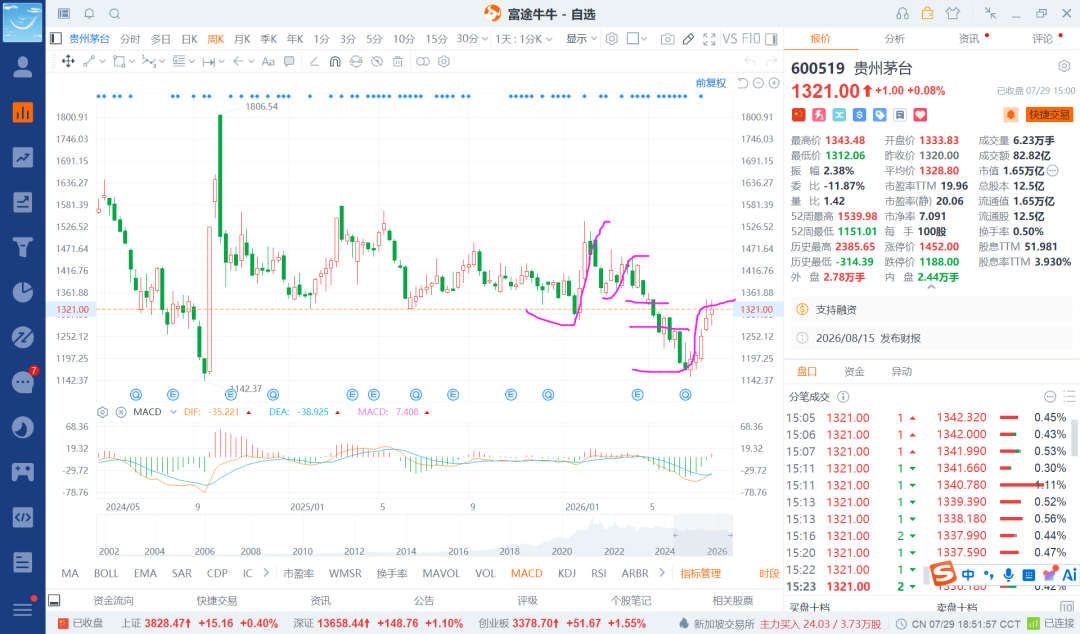Open the pie chart portfolio sidebar icon

pyautogui.click(x=23, y=292)
